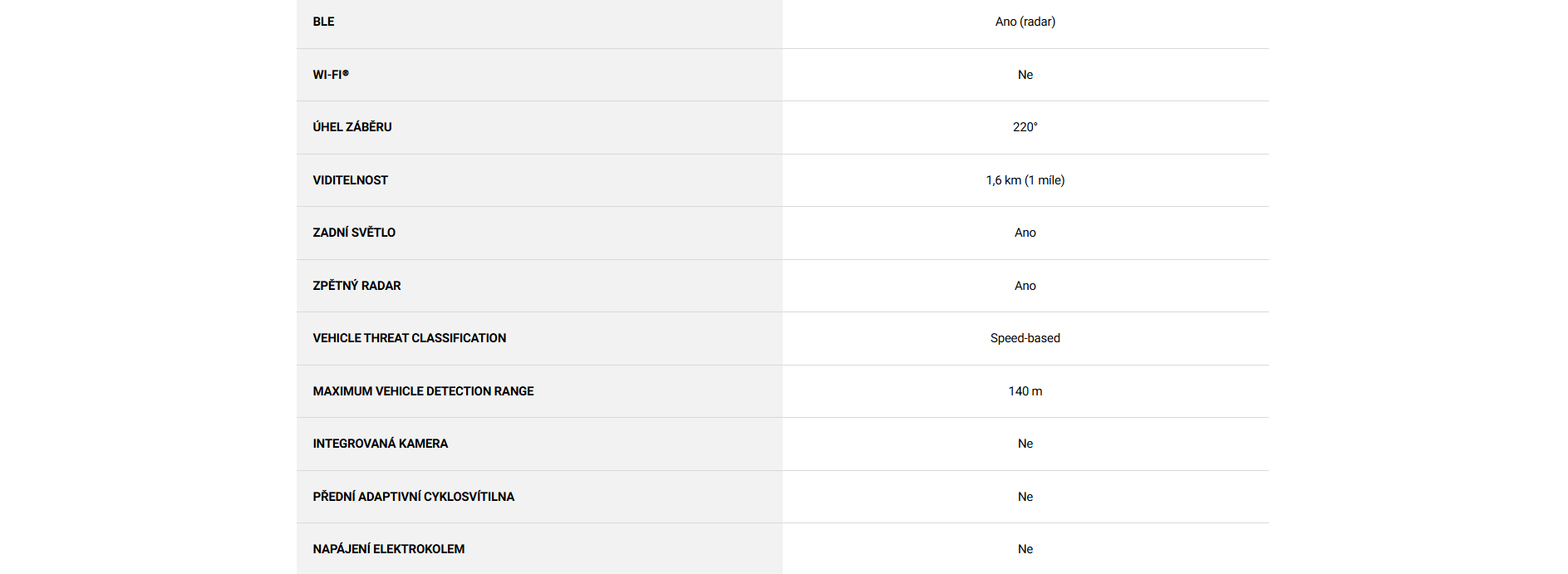The height and width of the screenshot is (574, 1568).
Task: Select the INTEGROVANÁ KAMERA label
Action: pyautogui.click(x=380, y=444)
